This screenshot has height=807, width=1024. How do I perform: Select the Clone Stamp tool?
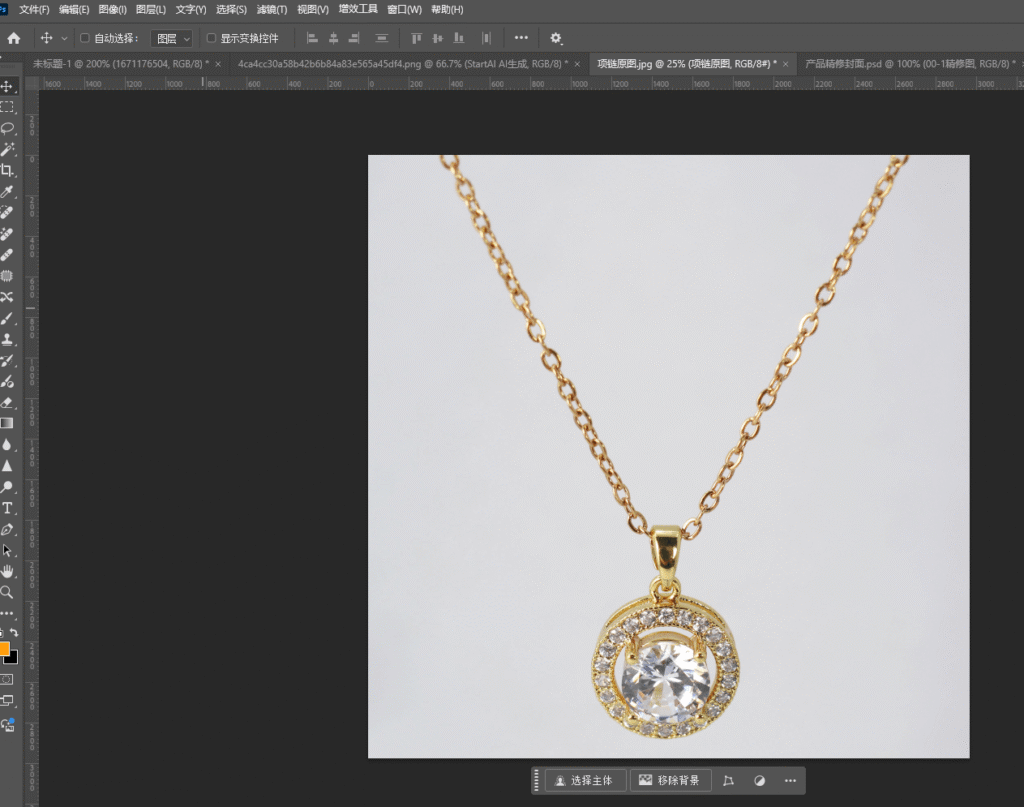7,339
